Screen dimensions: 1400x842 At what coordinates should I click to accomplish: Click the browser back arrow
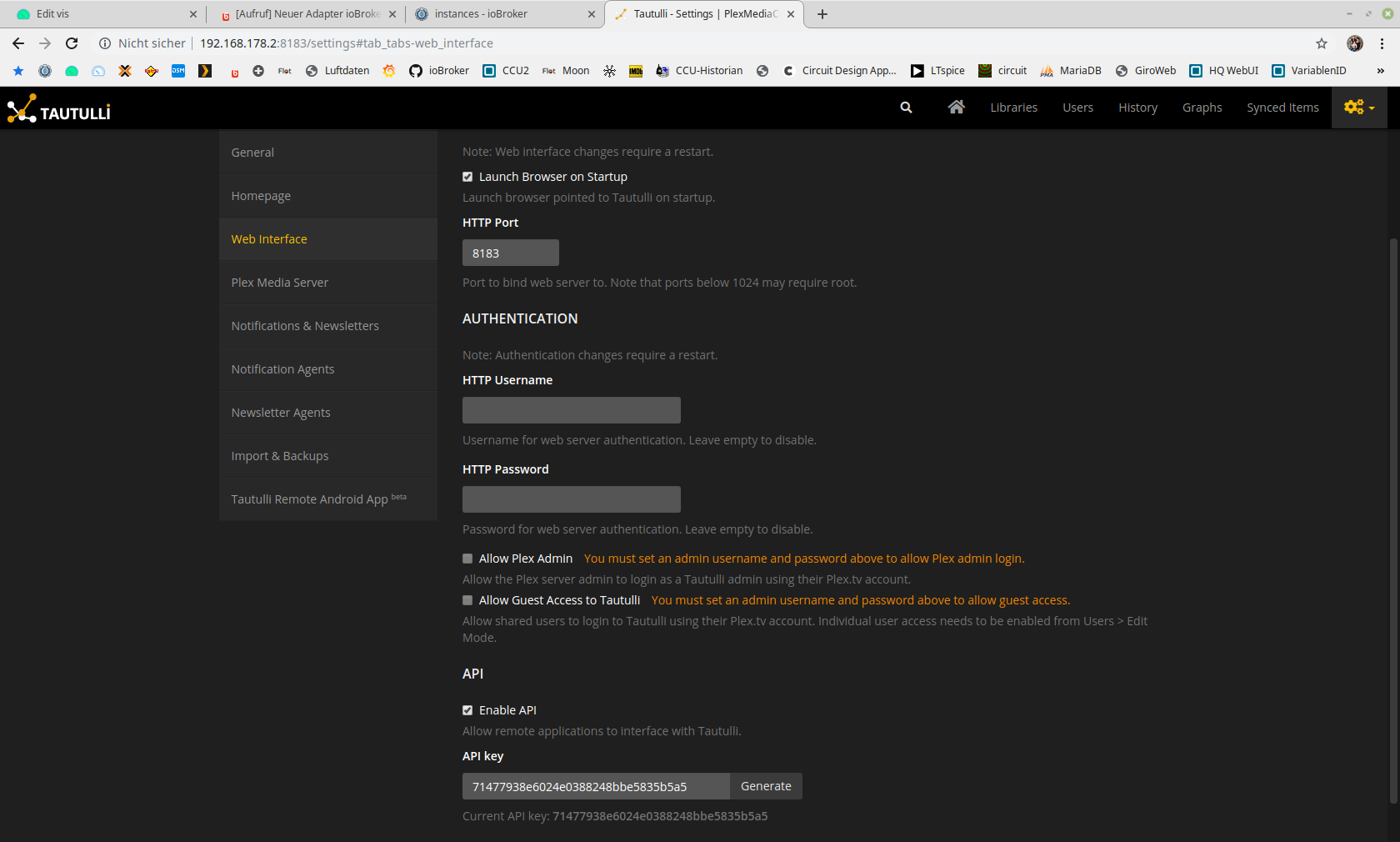pyautogui.click(x=18, y=43)
